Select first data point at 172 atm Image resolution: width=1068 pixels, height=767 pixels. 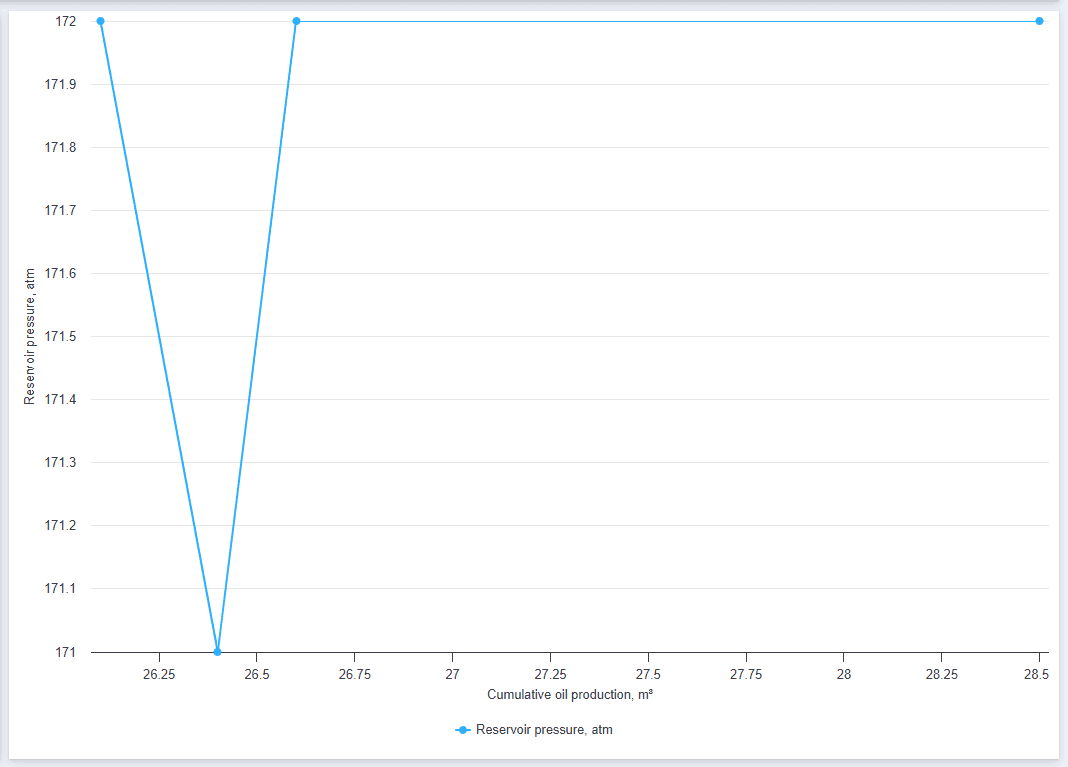101,21
